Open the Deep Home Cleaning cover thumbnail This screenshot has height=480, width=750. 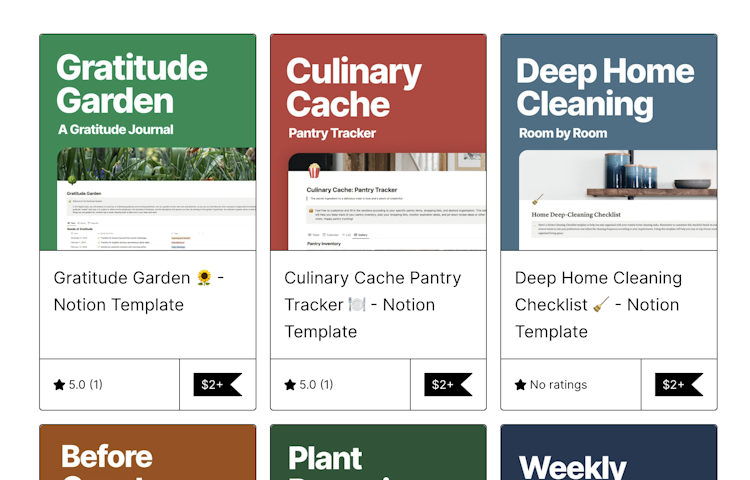tap(609, 142)
